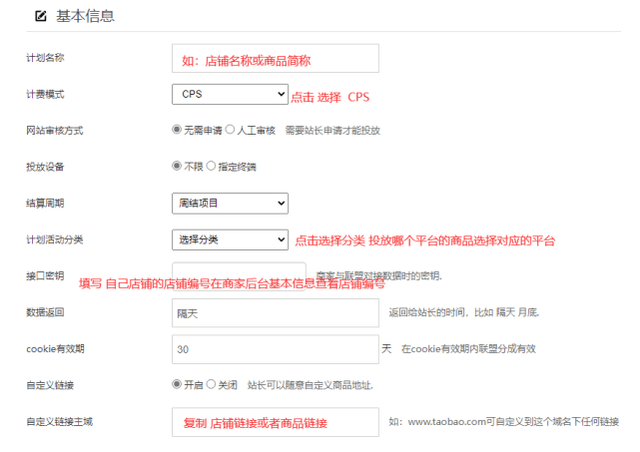Viewport: 640px width, 452px height.
Task: Open the 计费模式 CPS dropdown
Action: click(230, 94)
